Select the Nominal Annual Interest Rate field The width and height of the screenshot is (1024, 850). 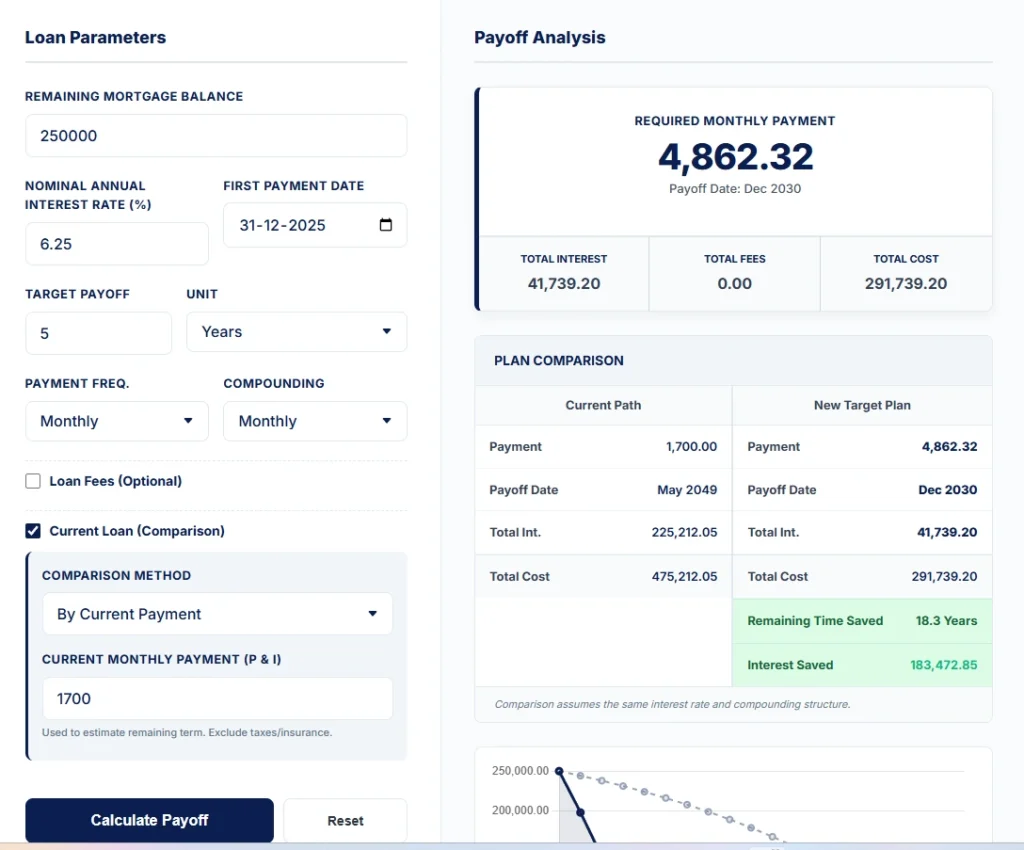pyautogui.click(x=116, y=243)
